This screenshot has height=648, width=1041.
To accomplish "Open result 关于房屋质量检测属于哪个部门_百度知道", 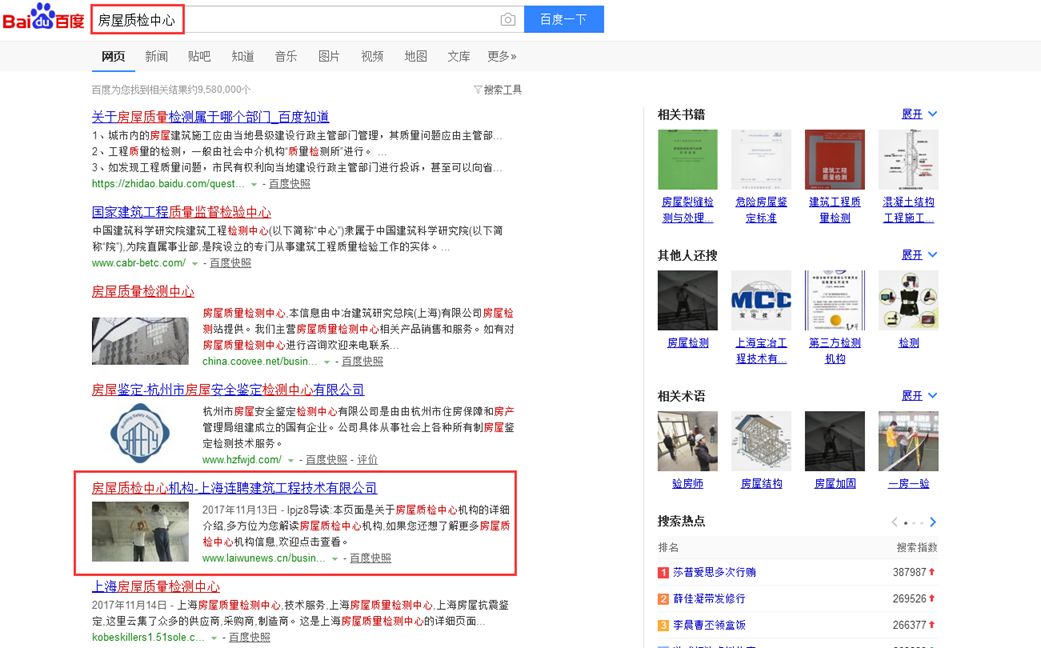I will point(210,117).
